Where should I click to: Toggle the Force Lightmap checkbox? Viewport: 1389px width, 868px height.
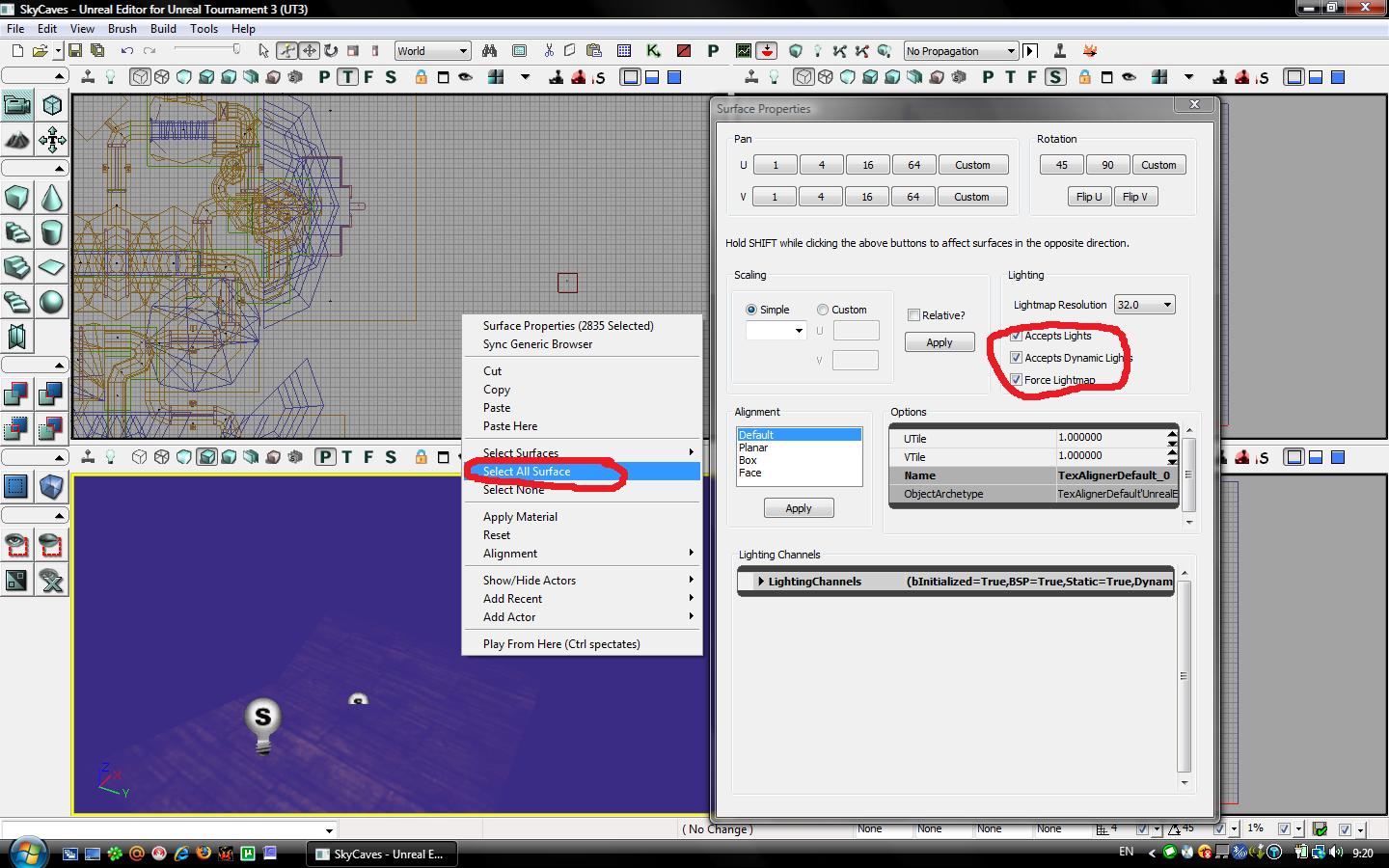(1016, 380)
